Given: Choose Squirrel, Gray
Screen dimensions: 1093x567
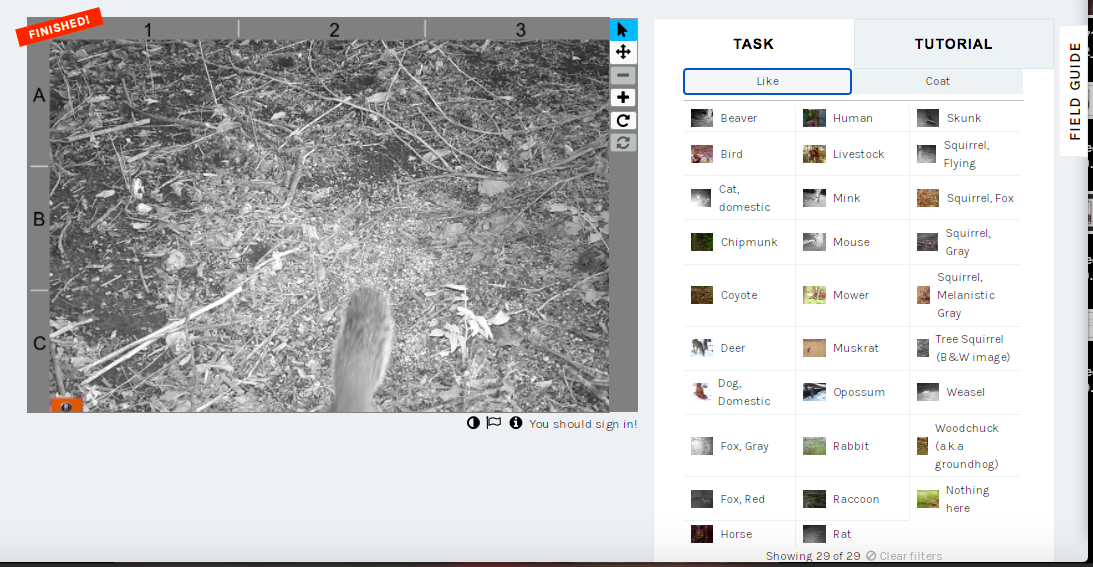Looking at the screenshot, I should tap(965, 242).
